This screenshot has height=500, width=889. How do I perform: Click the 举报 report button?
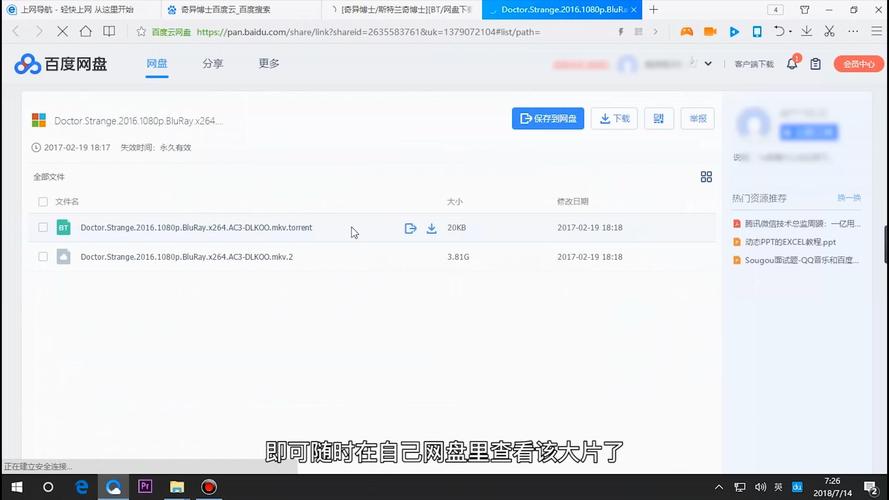(698, 118)
